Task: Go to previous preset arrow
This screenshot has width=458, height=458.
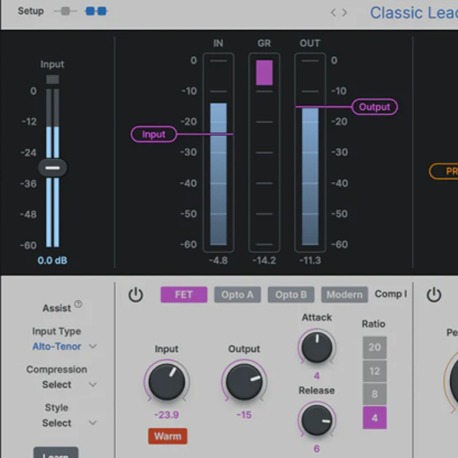Action: tap(333, 13)
